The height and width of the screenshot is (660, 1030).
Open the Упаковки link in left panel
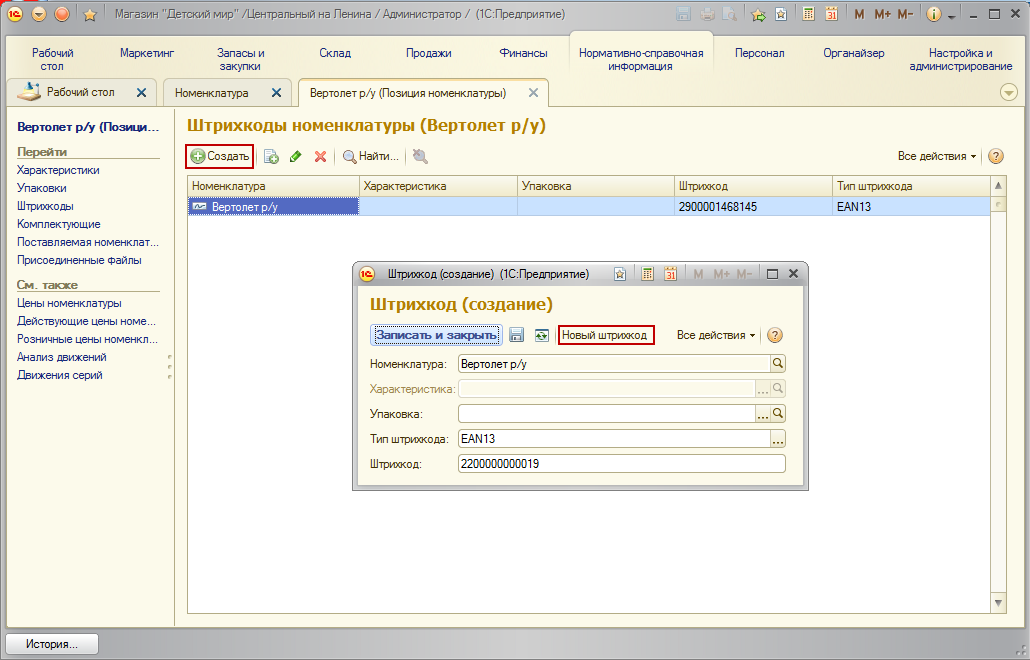[41, 188]
